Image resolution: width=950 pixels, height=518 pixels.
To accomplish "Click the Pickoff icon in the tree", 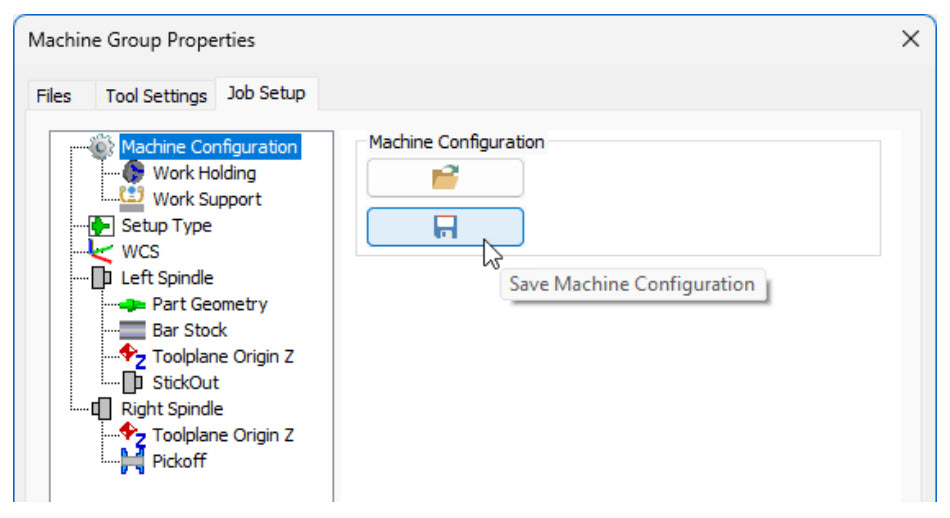I will pos(133,461).
